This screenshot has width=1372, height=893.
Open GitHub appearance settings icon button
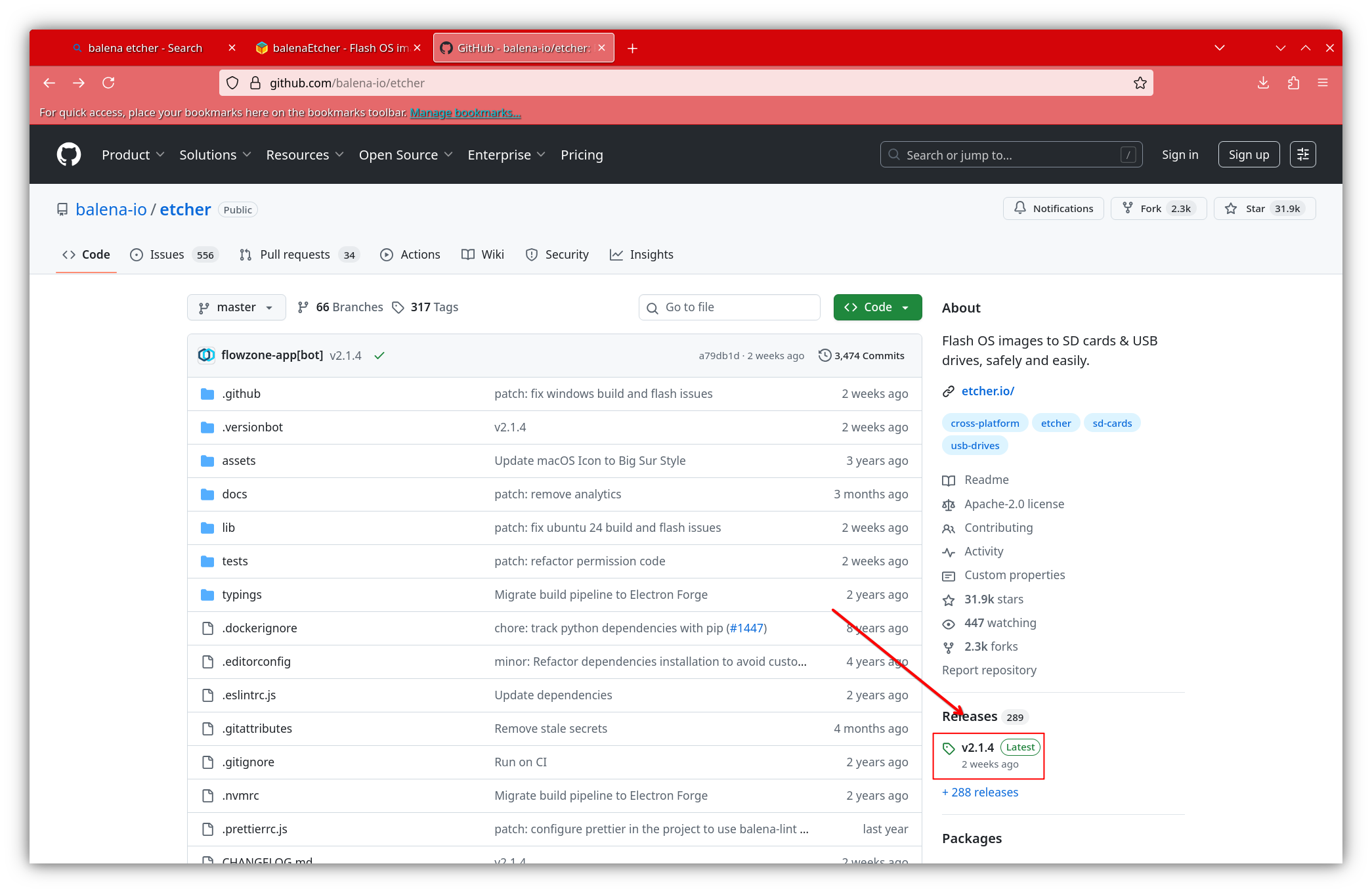[x=1303, y=155]
